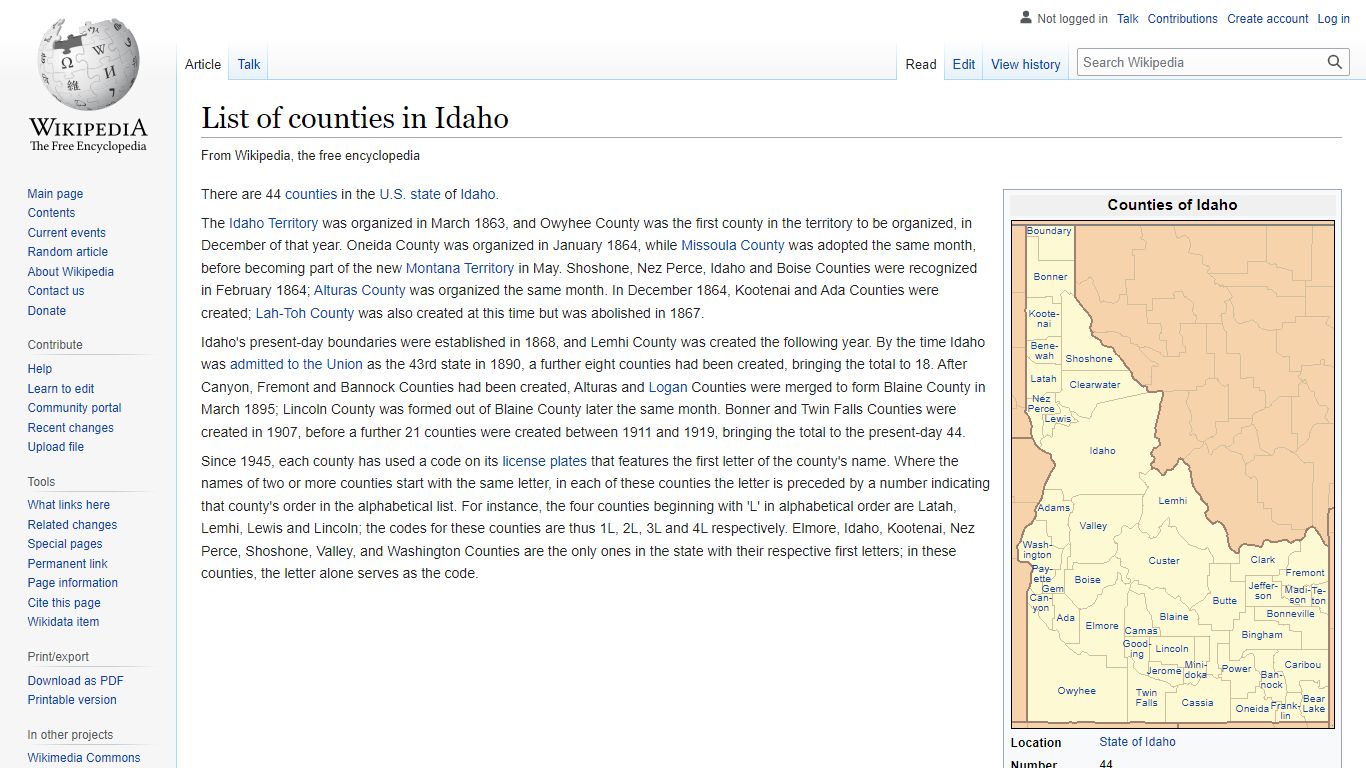Follow the 'license plates' link
The image size is (1366, 768).
point(545,461)
